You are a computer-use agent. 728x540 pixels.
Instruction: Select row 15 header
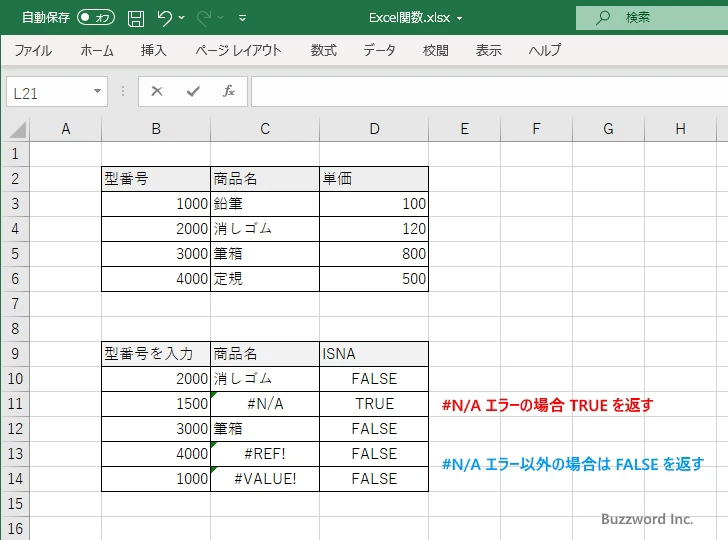15,504
